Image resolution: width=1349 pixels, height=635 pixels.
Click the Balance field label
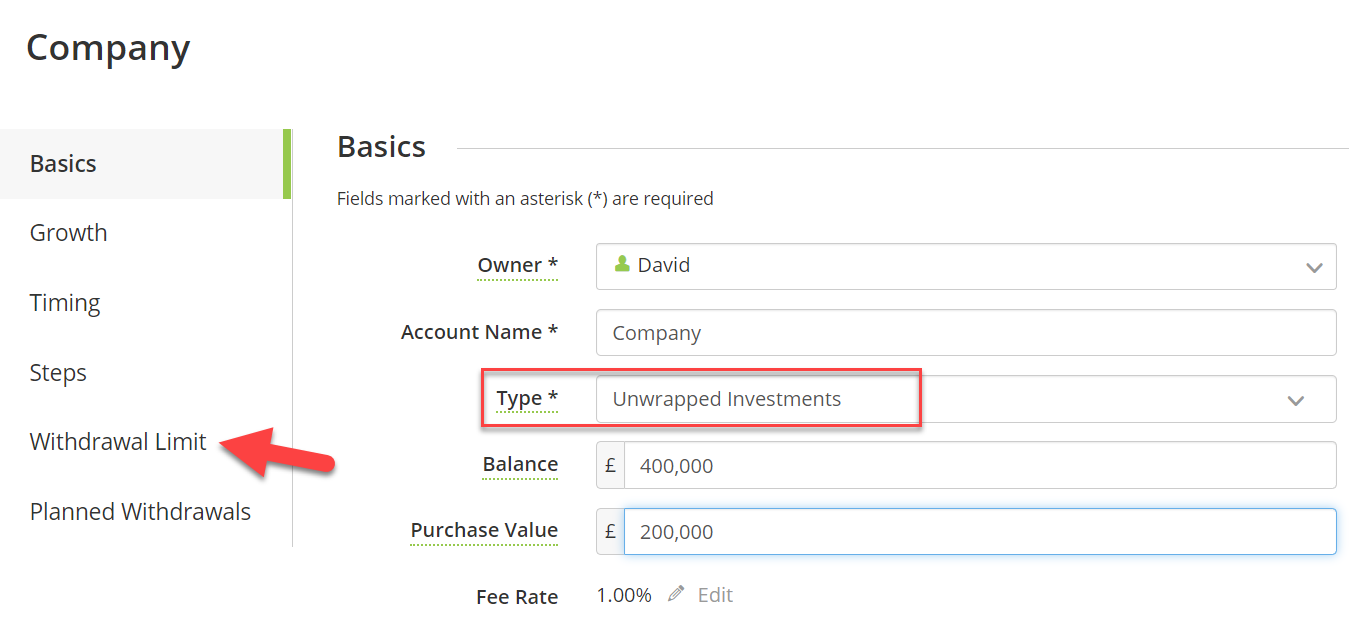coord(520,464)
